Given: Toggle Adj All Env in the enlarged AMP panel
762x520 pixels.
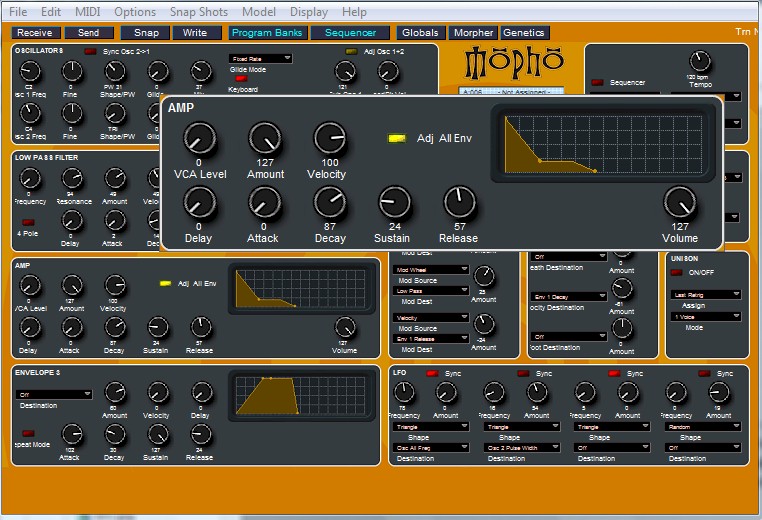Looking at the screenshot, I should coord(397,139).
